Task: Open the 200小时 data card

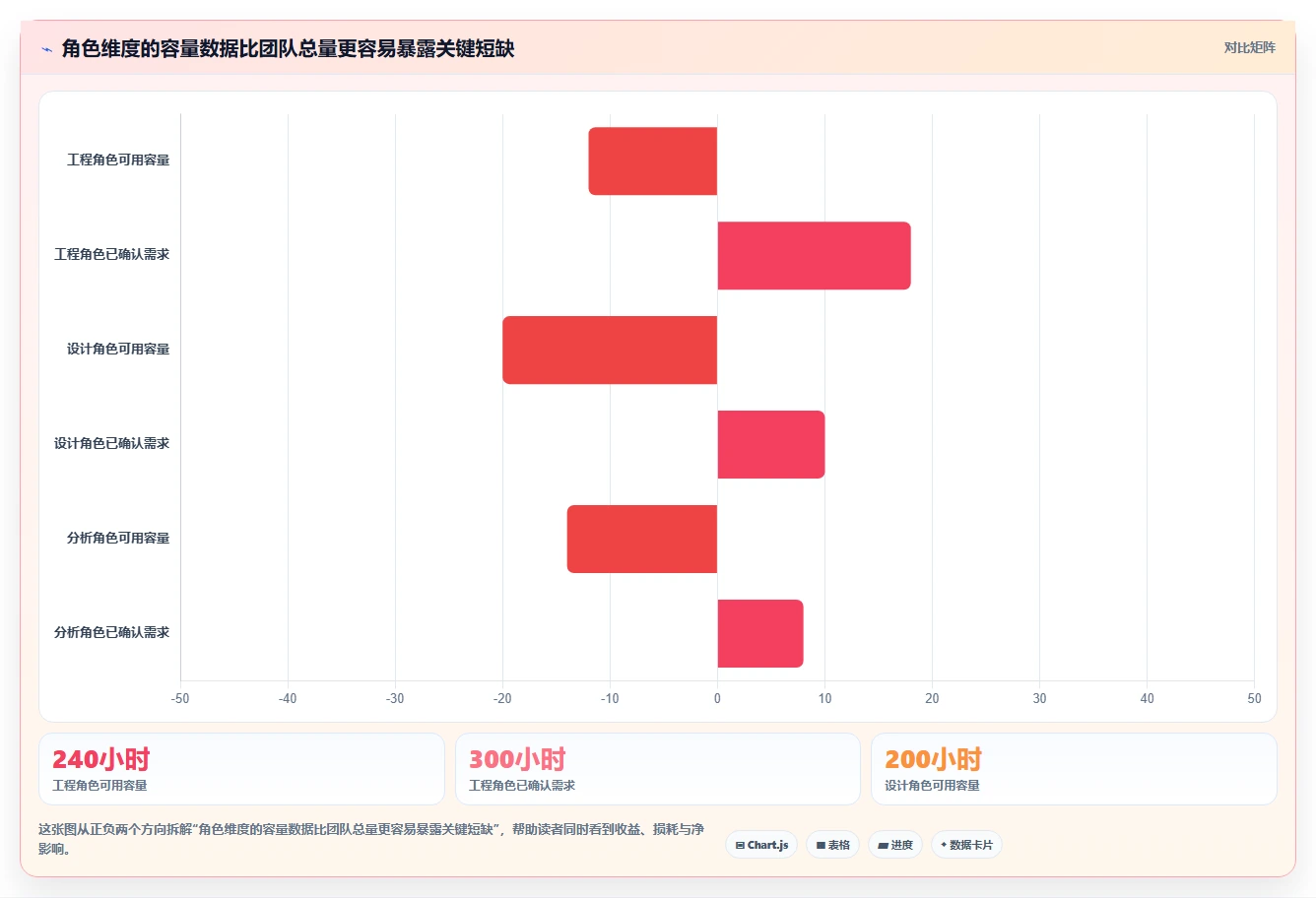Action: click(1074, 769)
